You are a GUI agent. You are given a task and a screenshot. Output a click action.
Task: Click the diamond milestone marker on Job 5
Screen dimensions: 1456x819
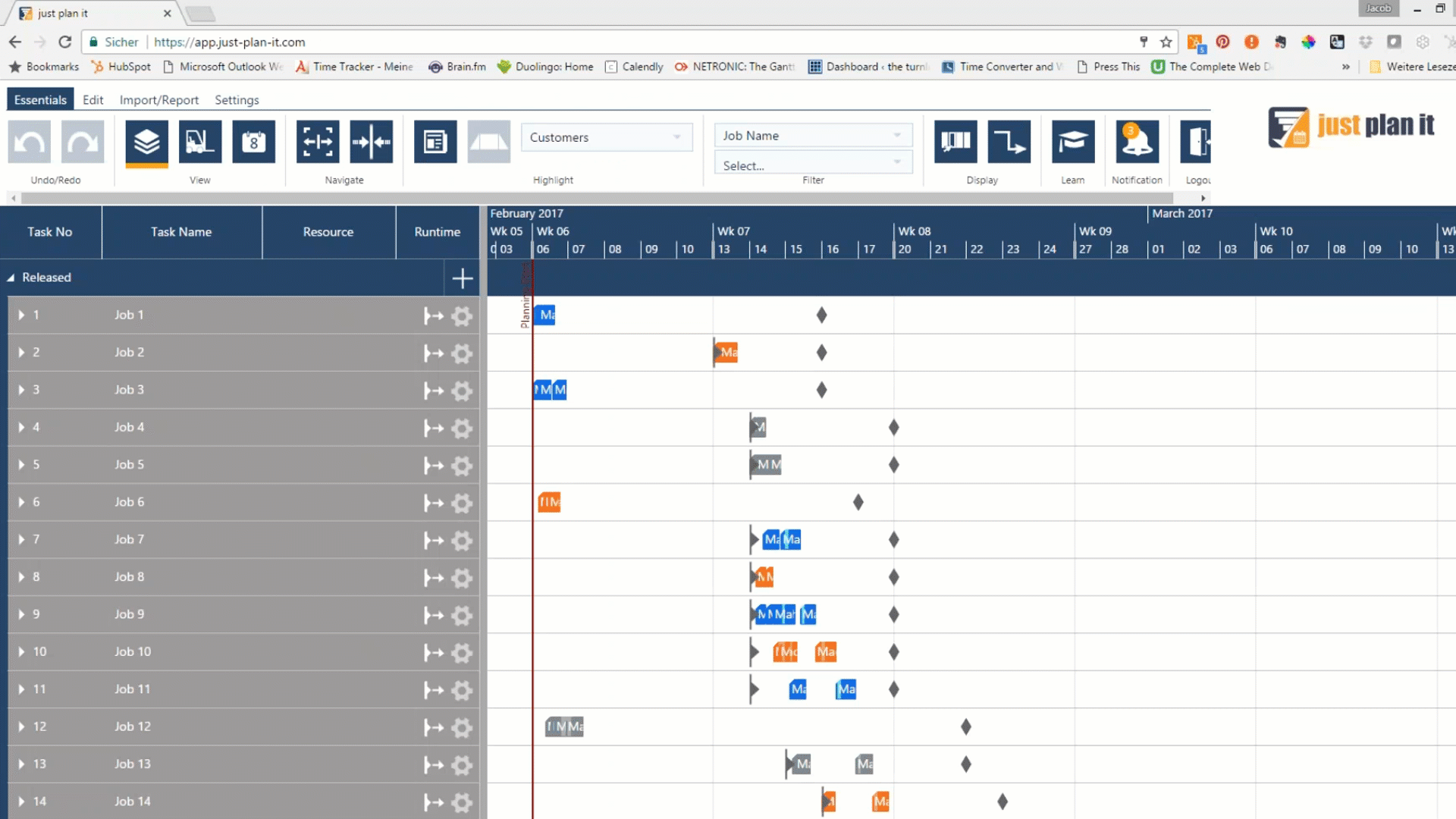893,464
